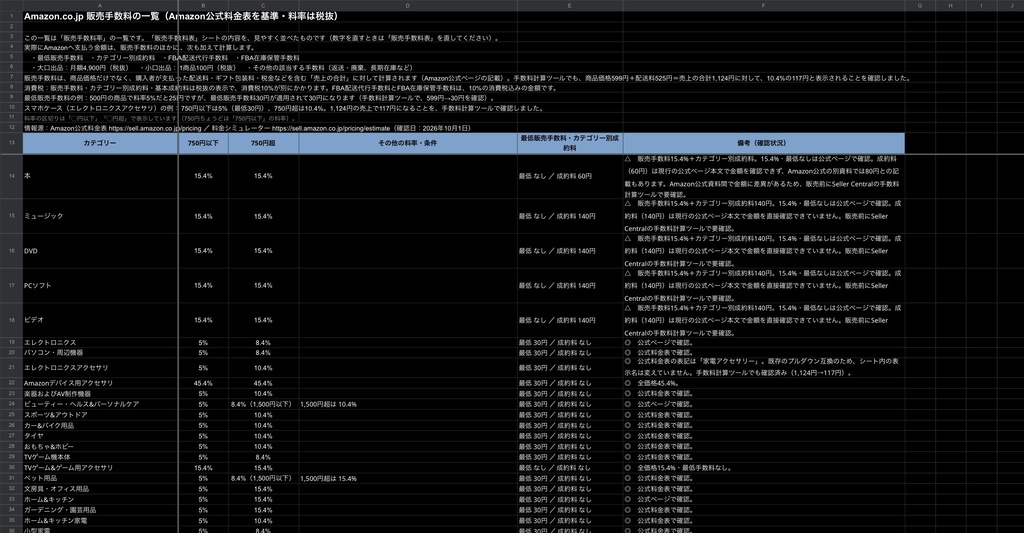Screen dimensions: 1024x533
Task: Click the '5%' cell in TVゲーム機本体 row
Action: 203,457
